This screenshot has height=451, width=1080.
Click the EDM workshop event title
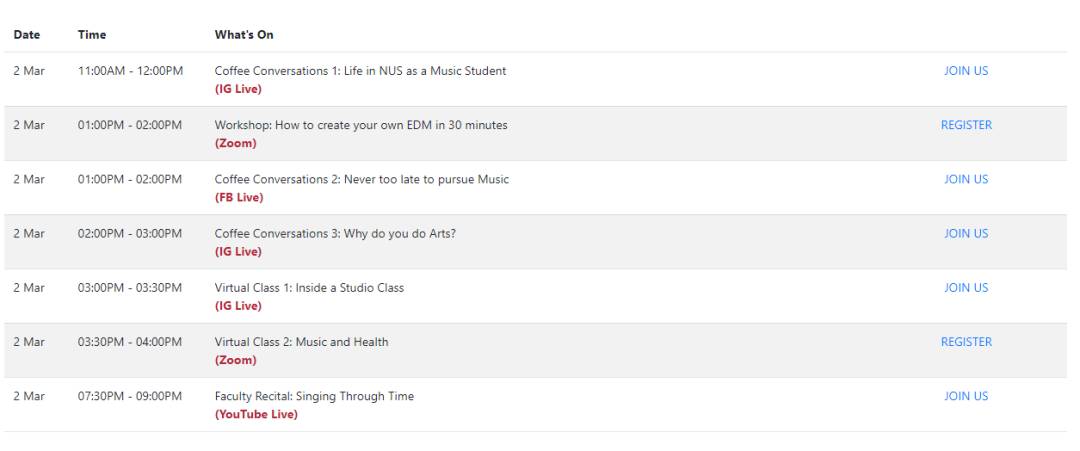[361, 125]
